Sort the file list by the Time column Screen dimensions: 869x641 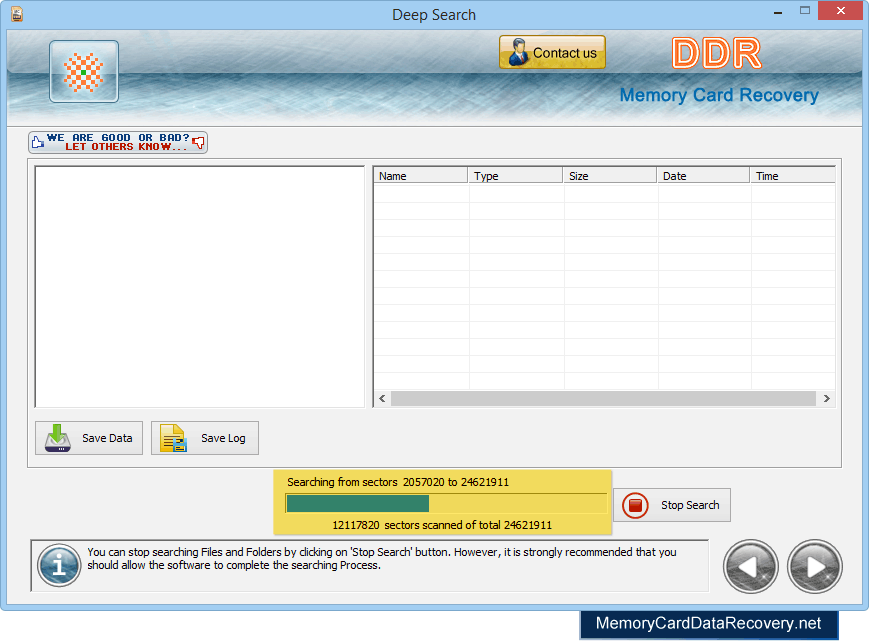pyautogui.click(x=793, y=176)
